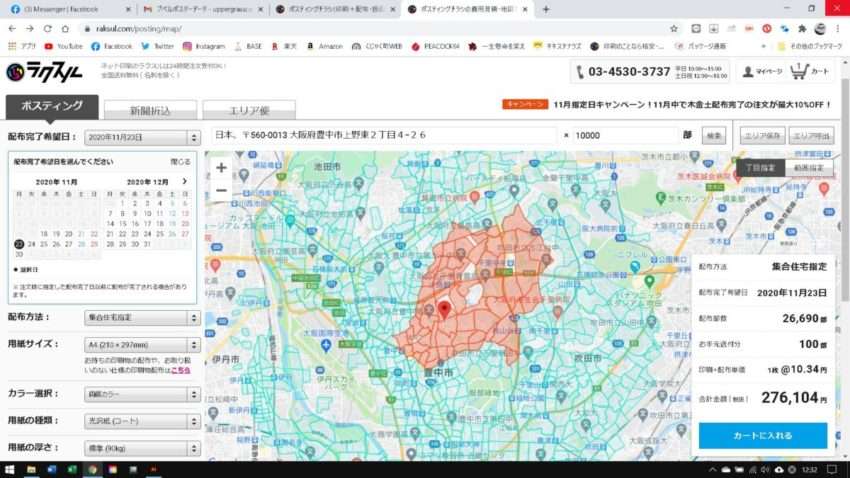Click the phone number 03-4530-3737
Viewport: 850px width, 478px height.
point(629,72)
